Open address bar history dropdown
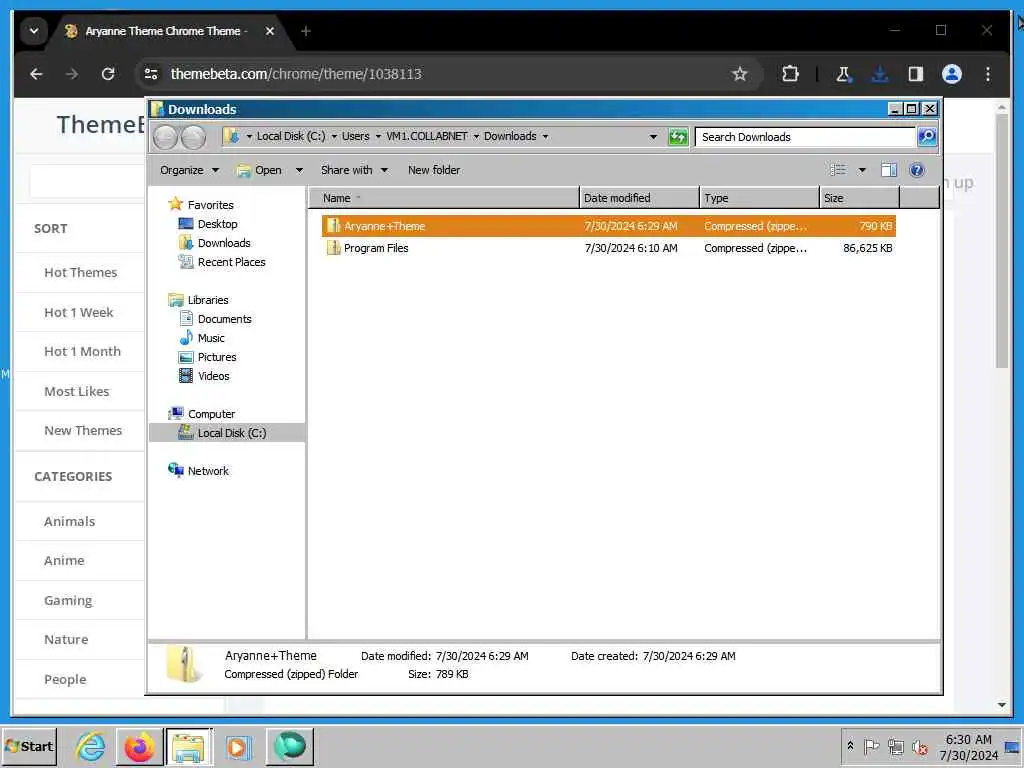Screen dimensions: 1024x768 pyautogui.click(x=653, y=136)
